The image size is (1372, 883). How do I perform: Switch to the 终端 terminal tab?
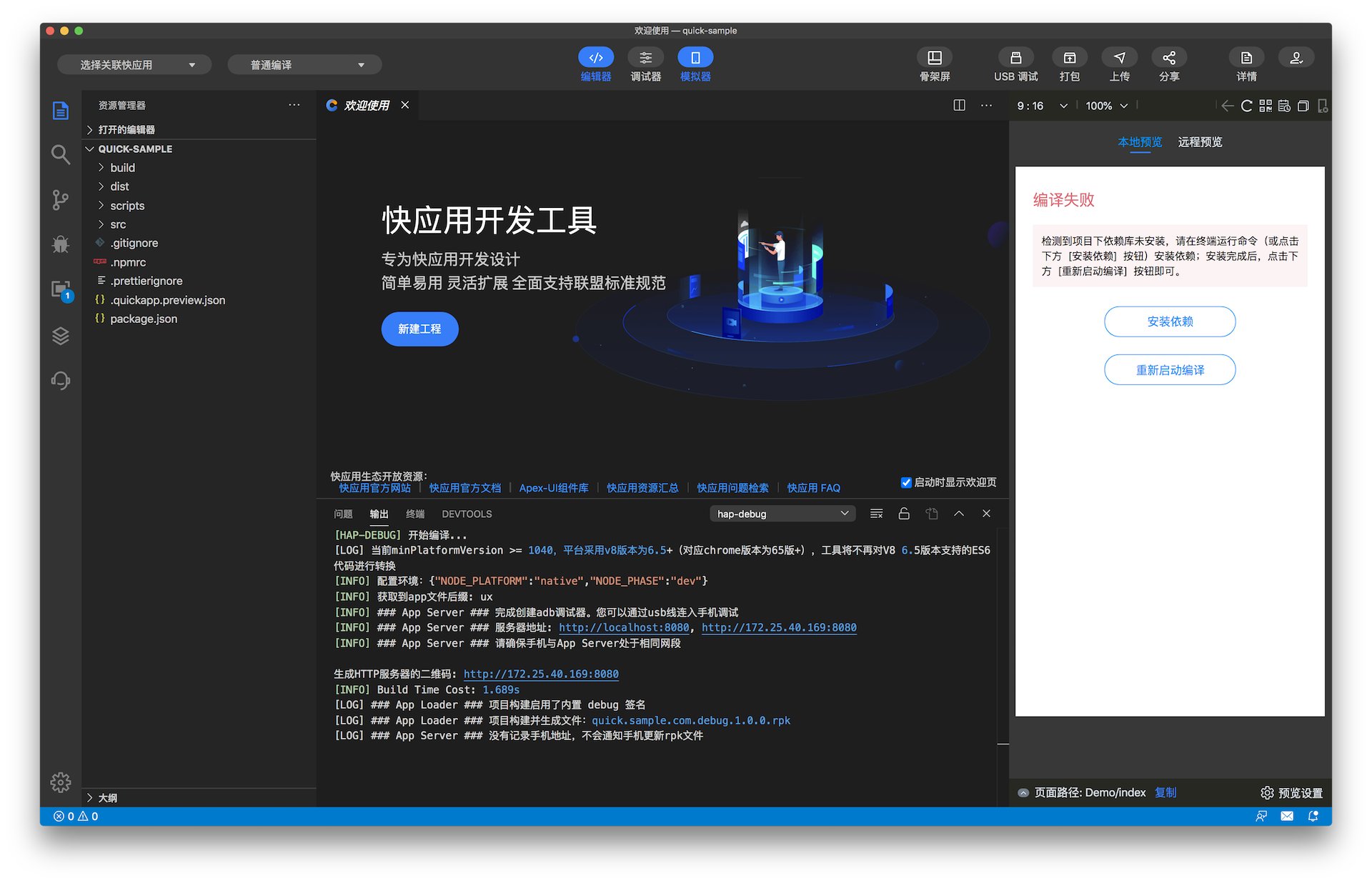(414, 514)
